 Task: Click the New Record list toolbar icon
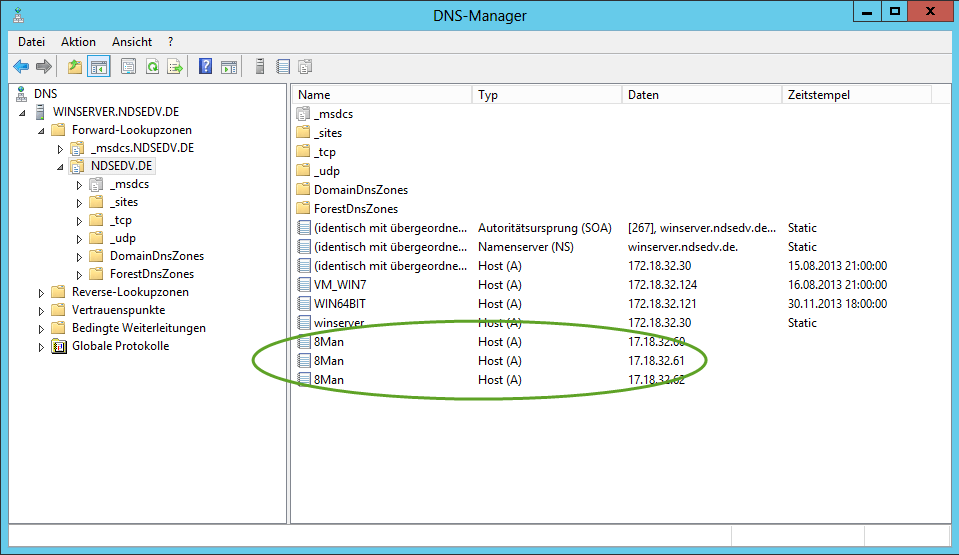[x=283, y=67]
